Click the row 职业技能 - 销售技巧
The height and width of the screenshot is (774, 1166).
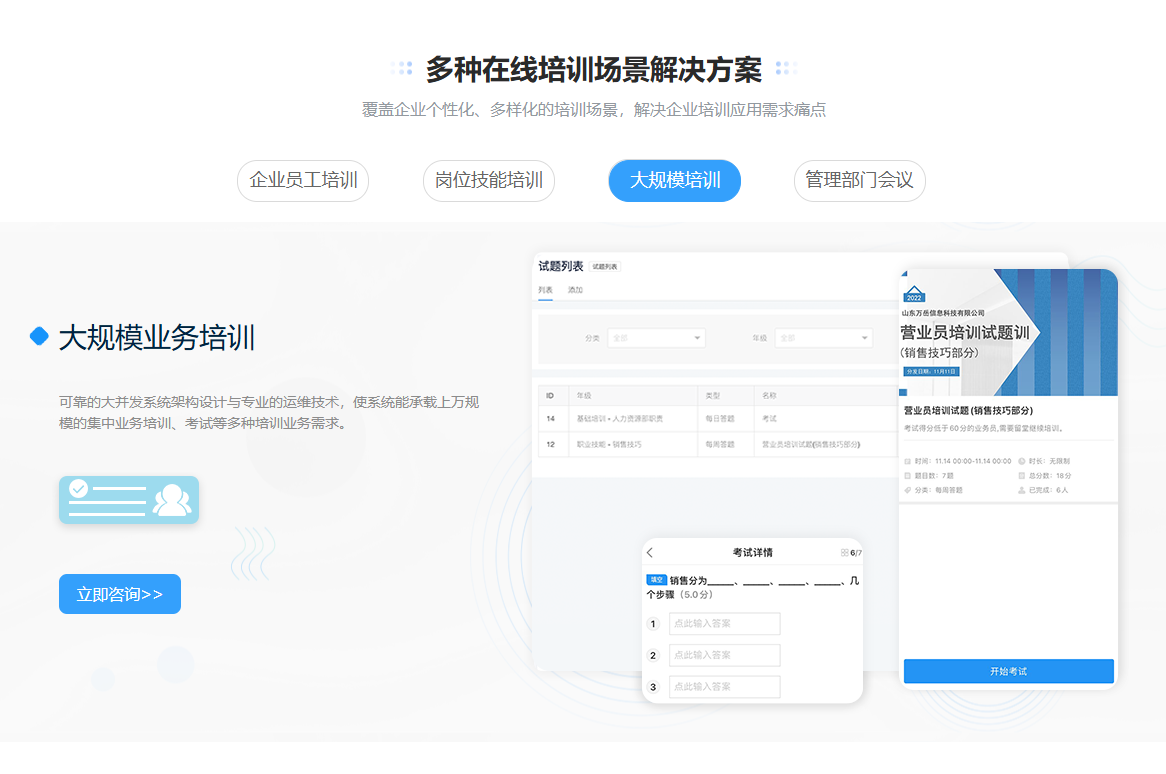click(718, 444)
